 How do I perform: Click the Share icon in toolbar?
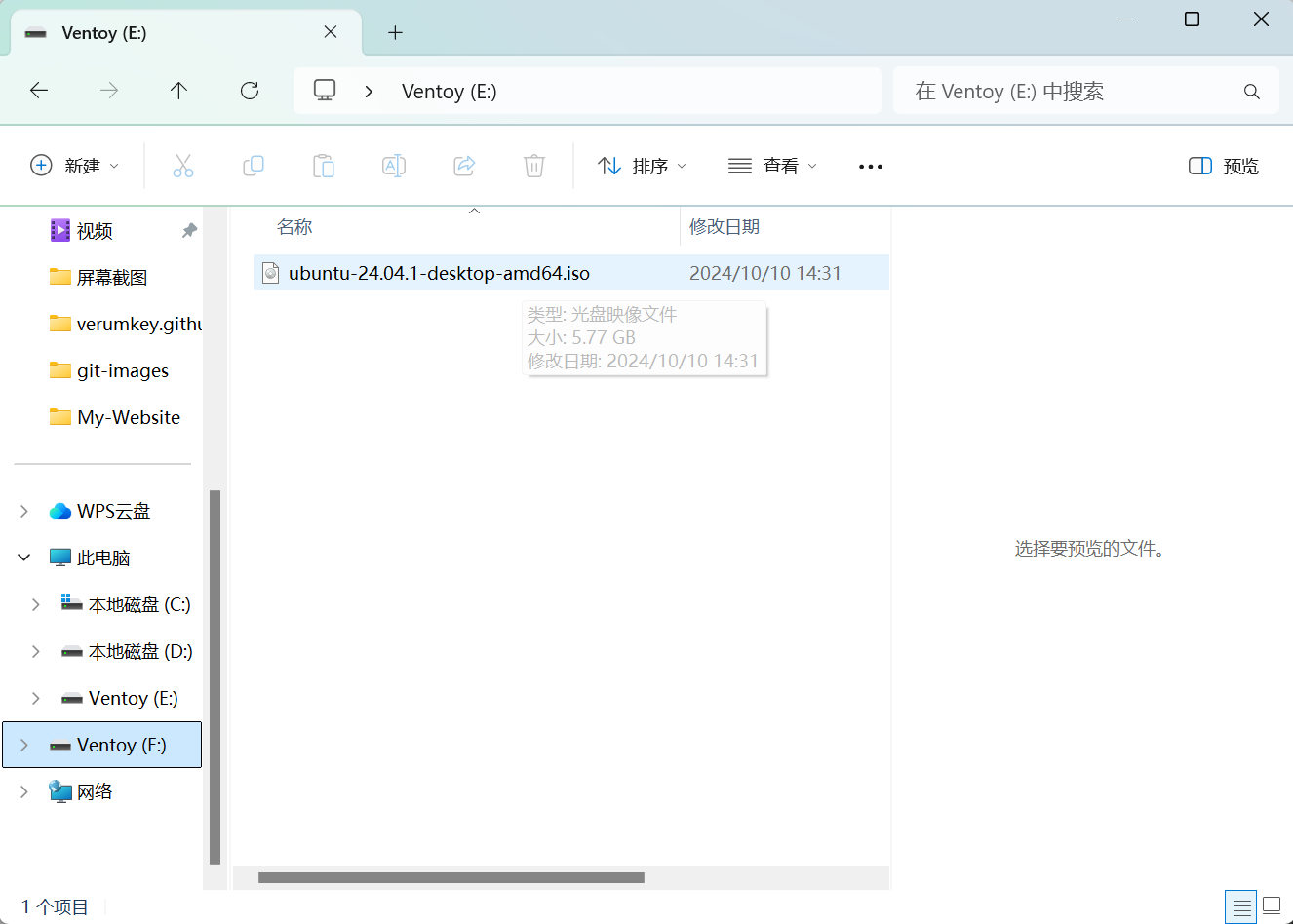tap(464, 166)
